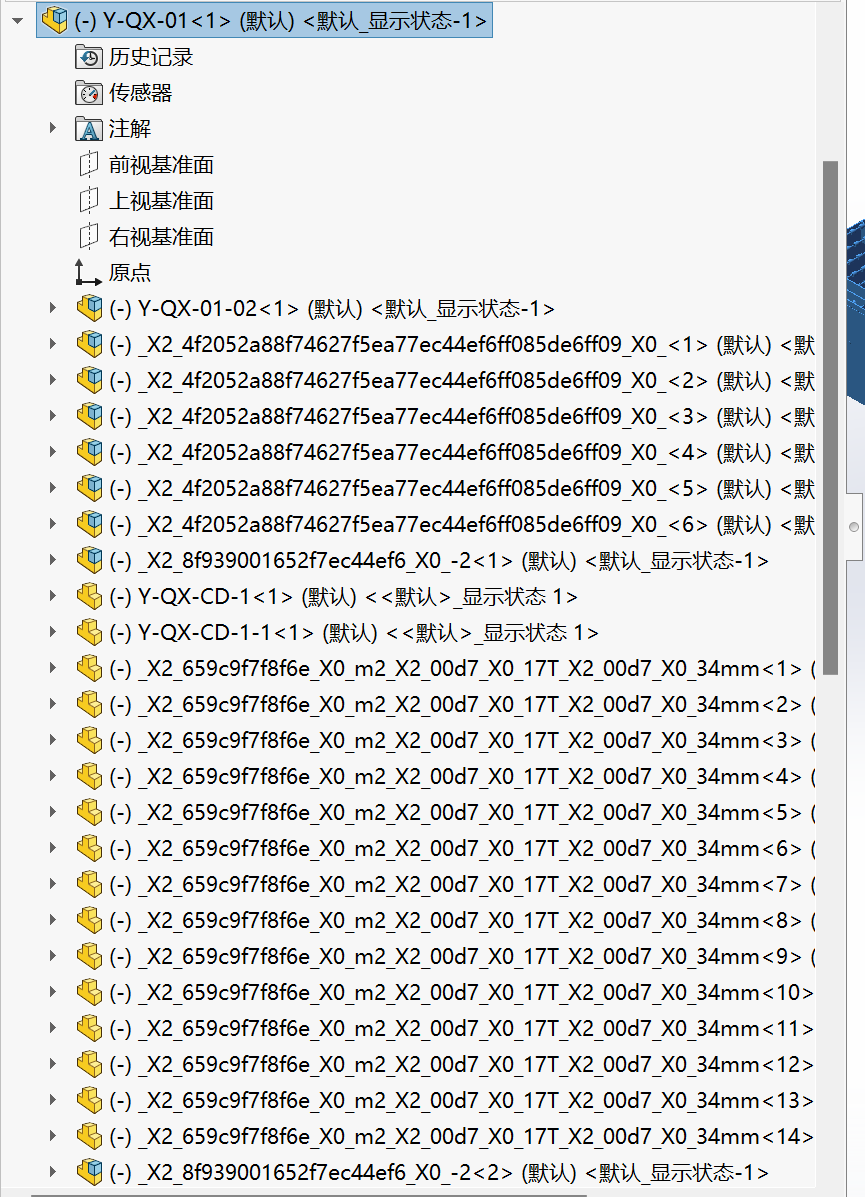Collapse the root Y-QX-01<1> tree node
The height and width of the screenshot is (1197, 865).
pos(17,20)
